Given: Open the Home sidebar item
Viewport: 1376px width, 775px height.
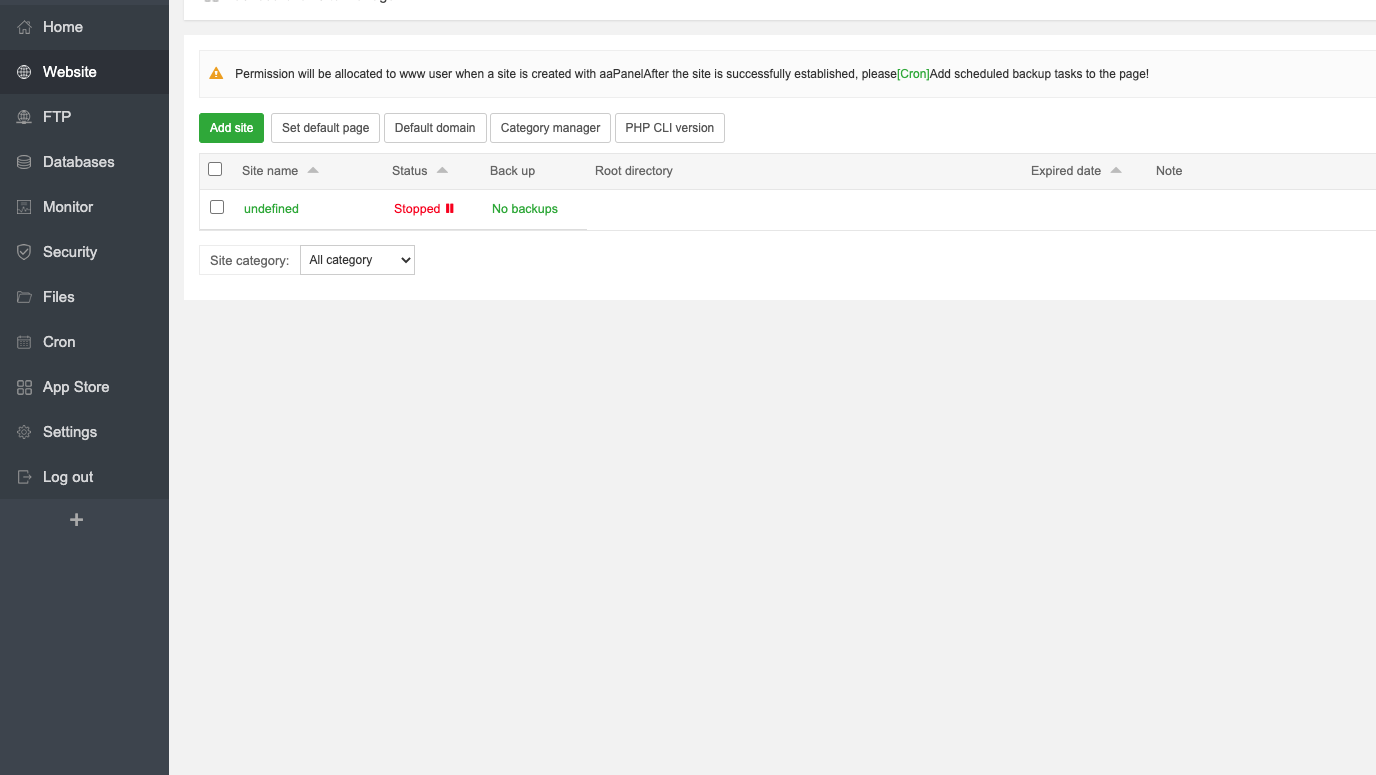Looking at the screenshot, I should pyautogui.click(x=84, y=27).
